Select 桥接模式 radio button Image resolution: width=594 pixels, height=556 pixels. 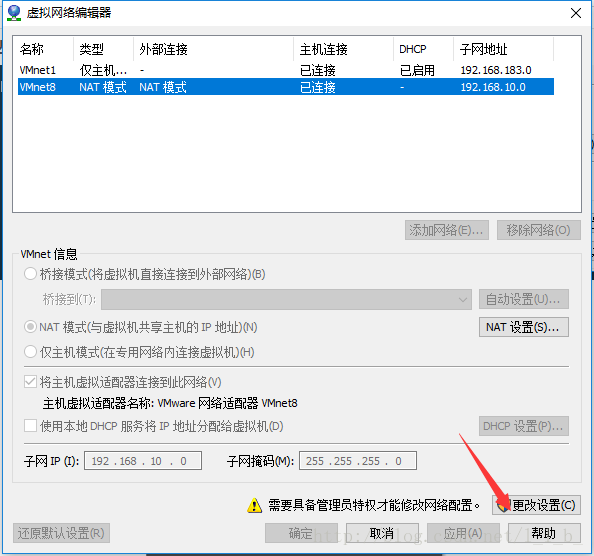tap(30, 274)
